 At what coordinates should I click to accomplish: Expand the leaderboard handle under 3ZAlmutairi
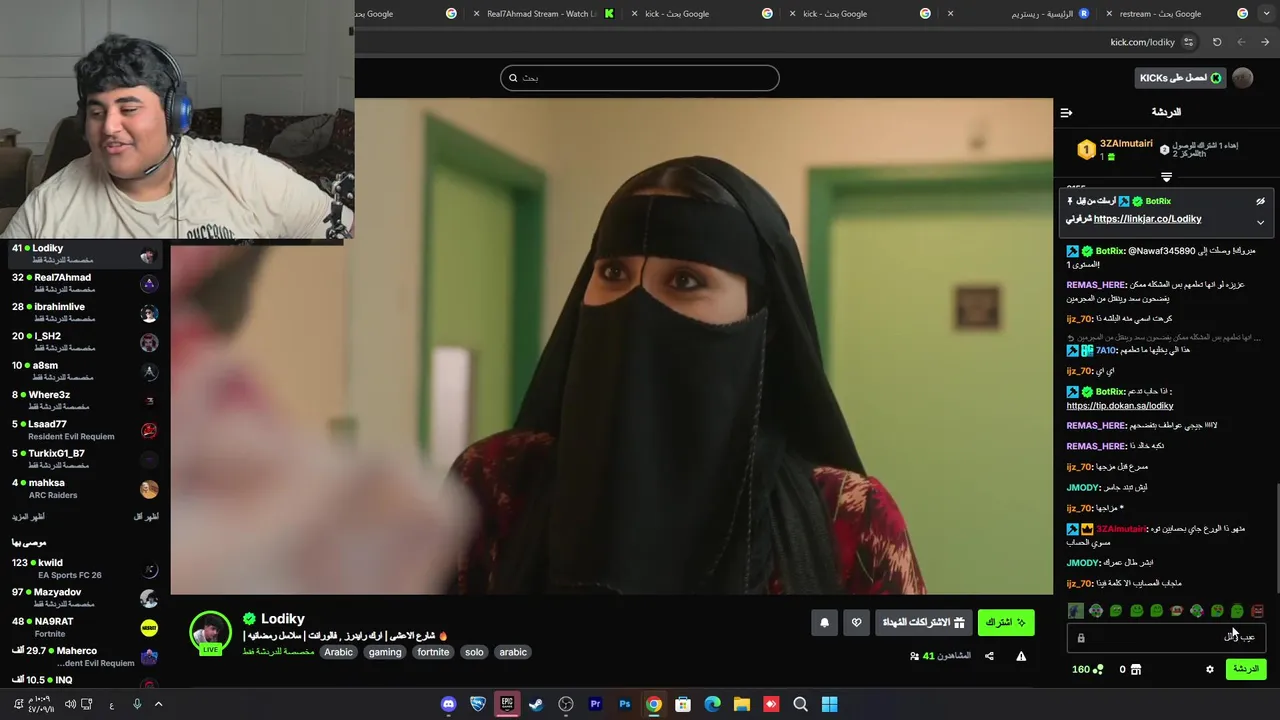tap(1166, 177)
